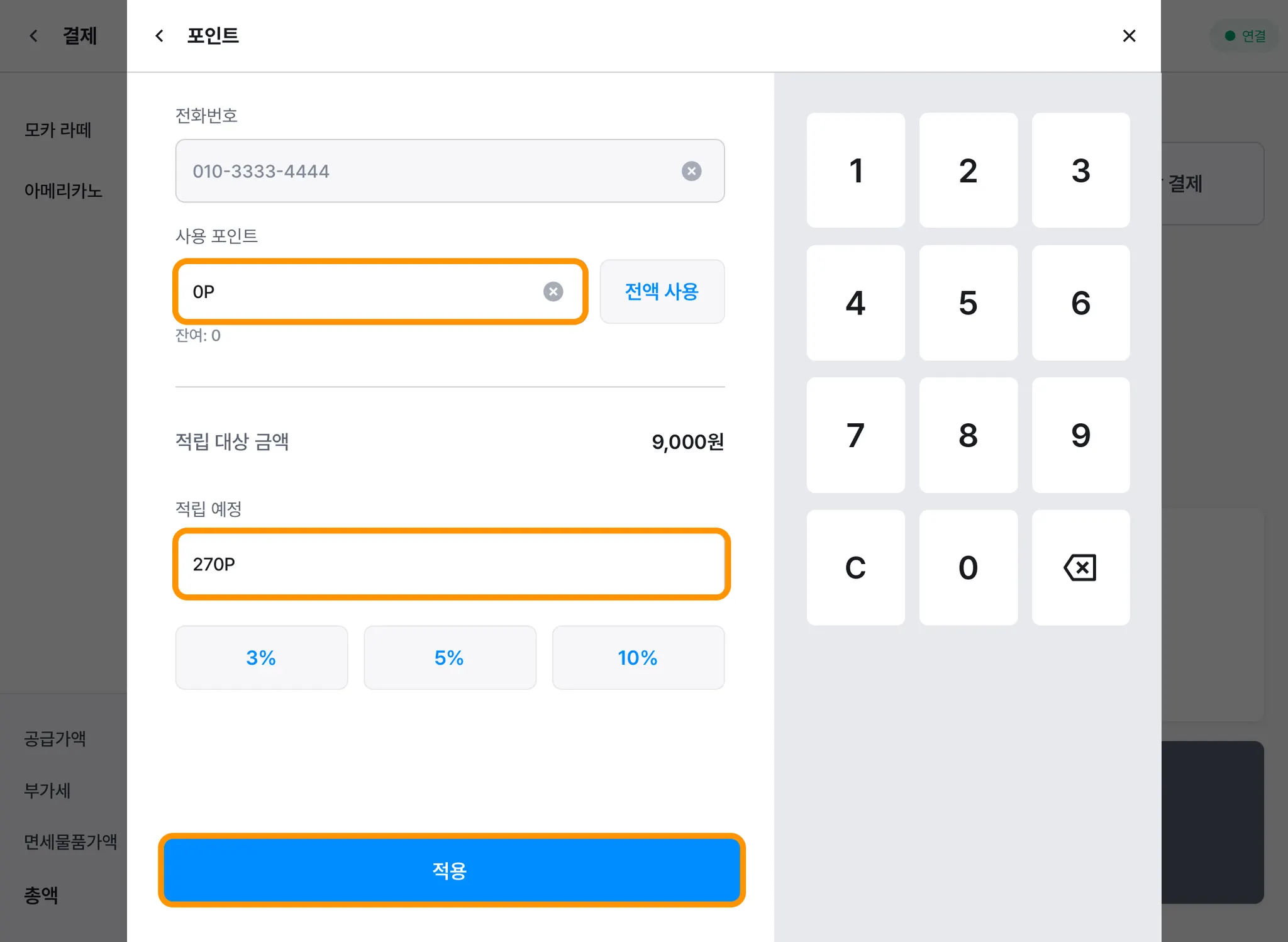Focus the 전화번호 input field

[428, 171]
